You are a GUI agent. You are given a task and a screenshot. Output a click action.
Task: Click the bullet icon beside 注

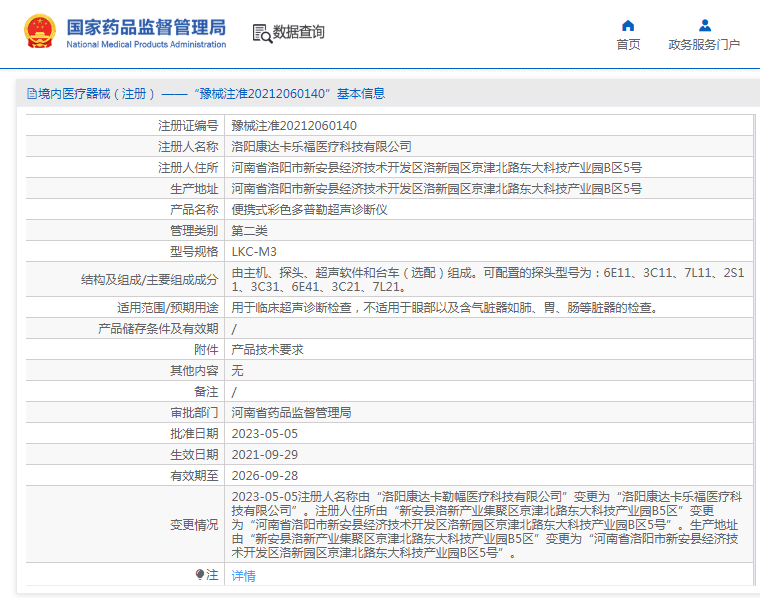(200, 575)
